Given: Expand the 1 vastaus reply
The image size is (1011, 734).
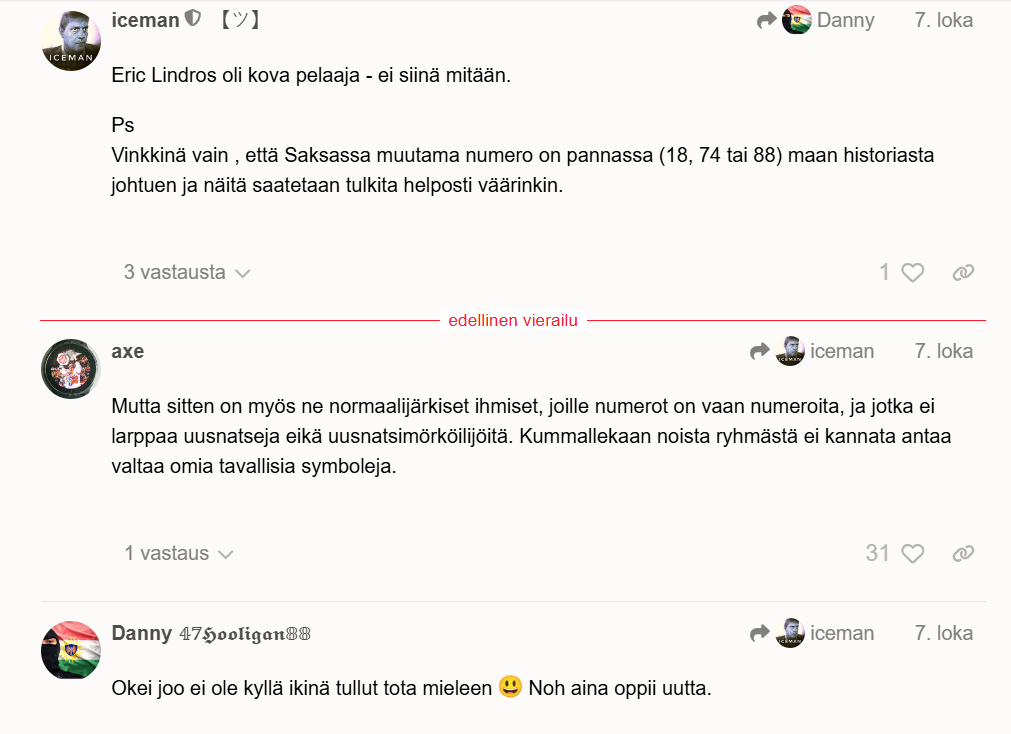Looking at the screenshot, I should (x=178, y=553).
